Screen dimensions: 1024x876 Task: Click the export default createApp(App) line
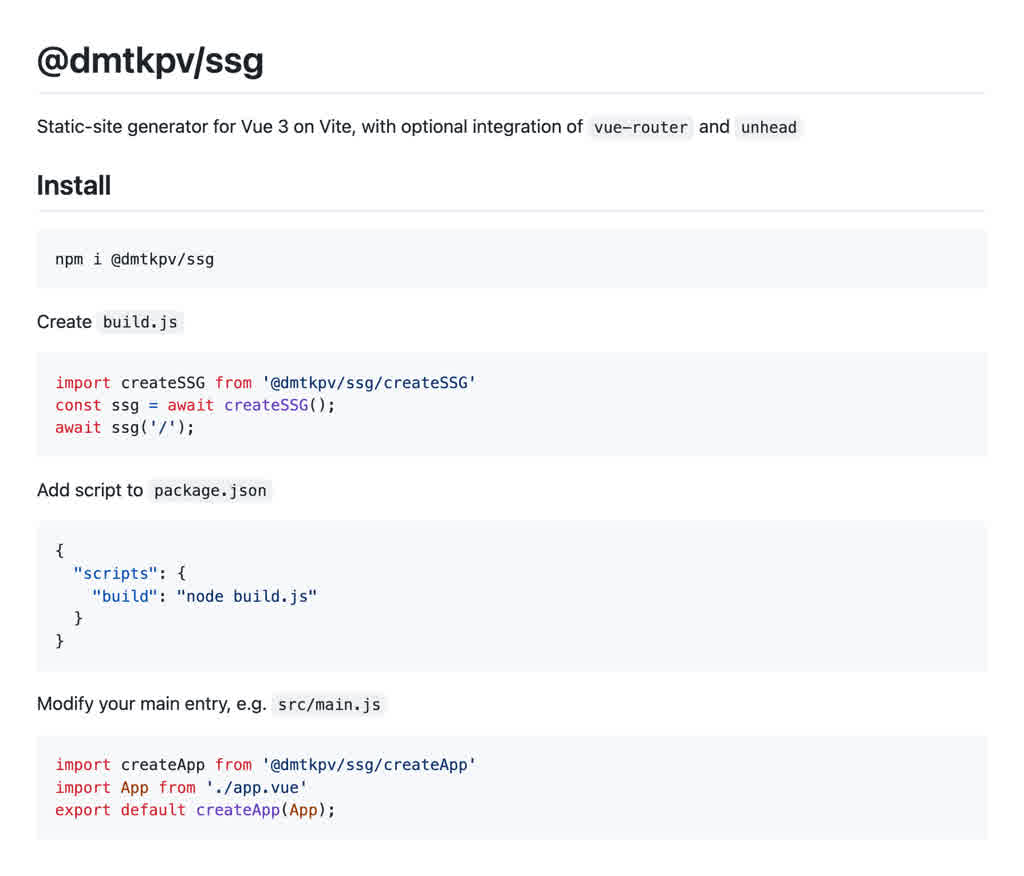195,810
